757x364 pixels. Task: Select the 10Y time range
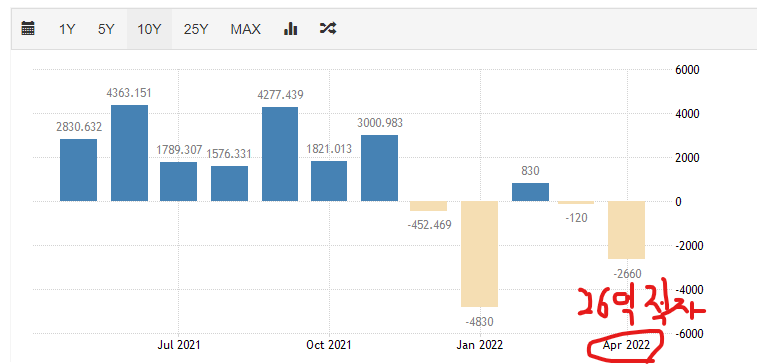click(x=149, y=29)
